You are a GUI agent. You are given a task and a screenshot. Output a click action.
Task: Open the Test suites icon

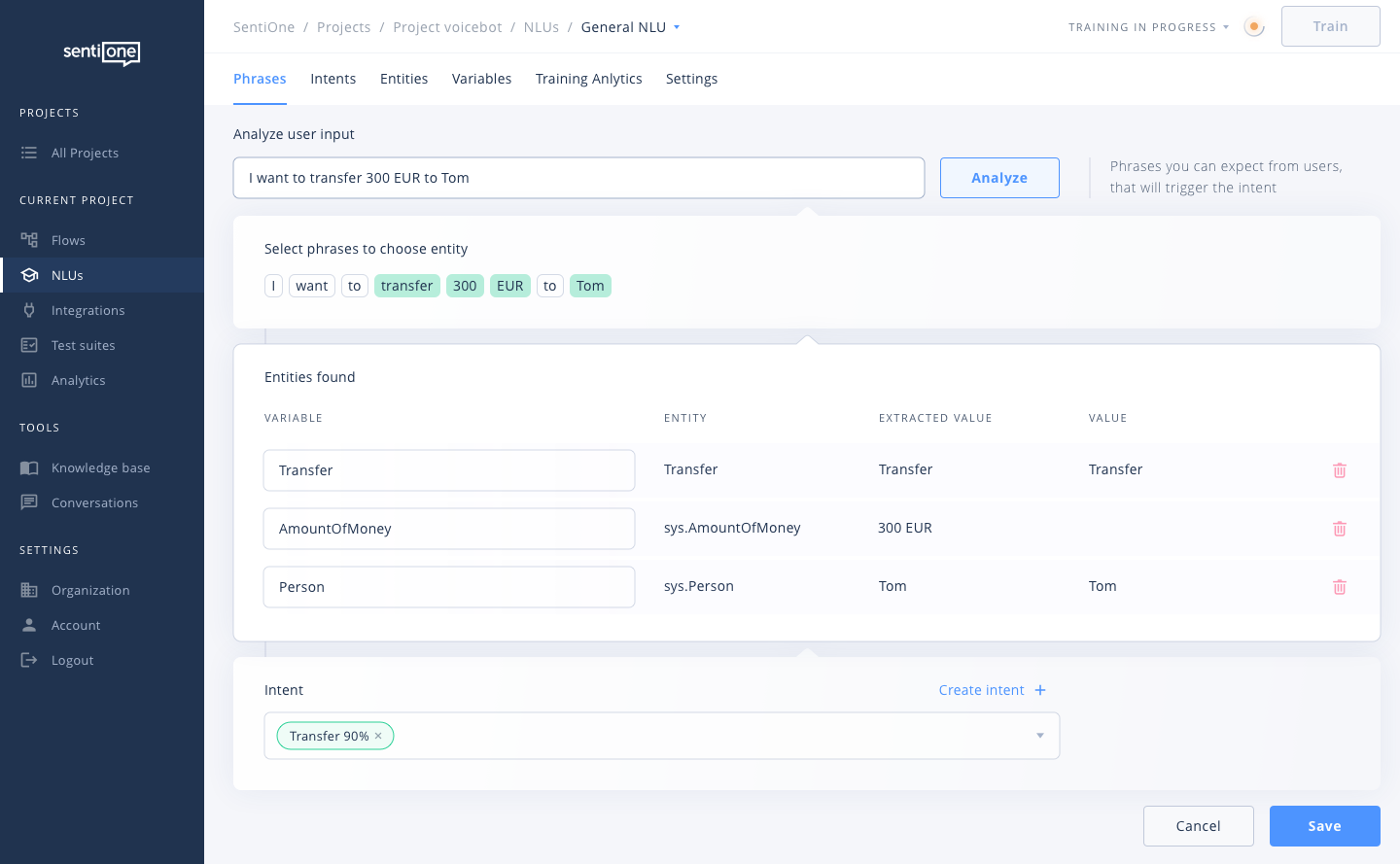29,345
